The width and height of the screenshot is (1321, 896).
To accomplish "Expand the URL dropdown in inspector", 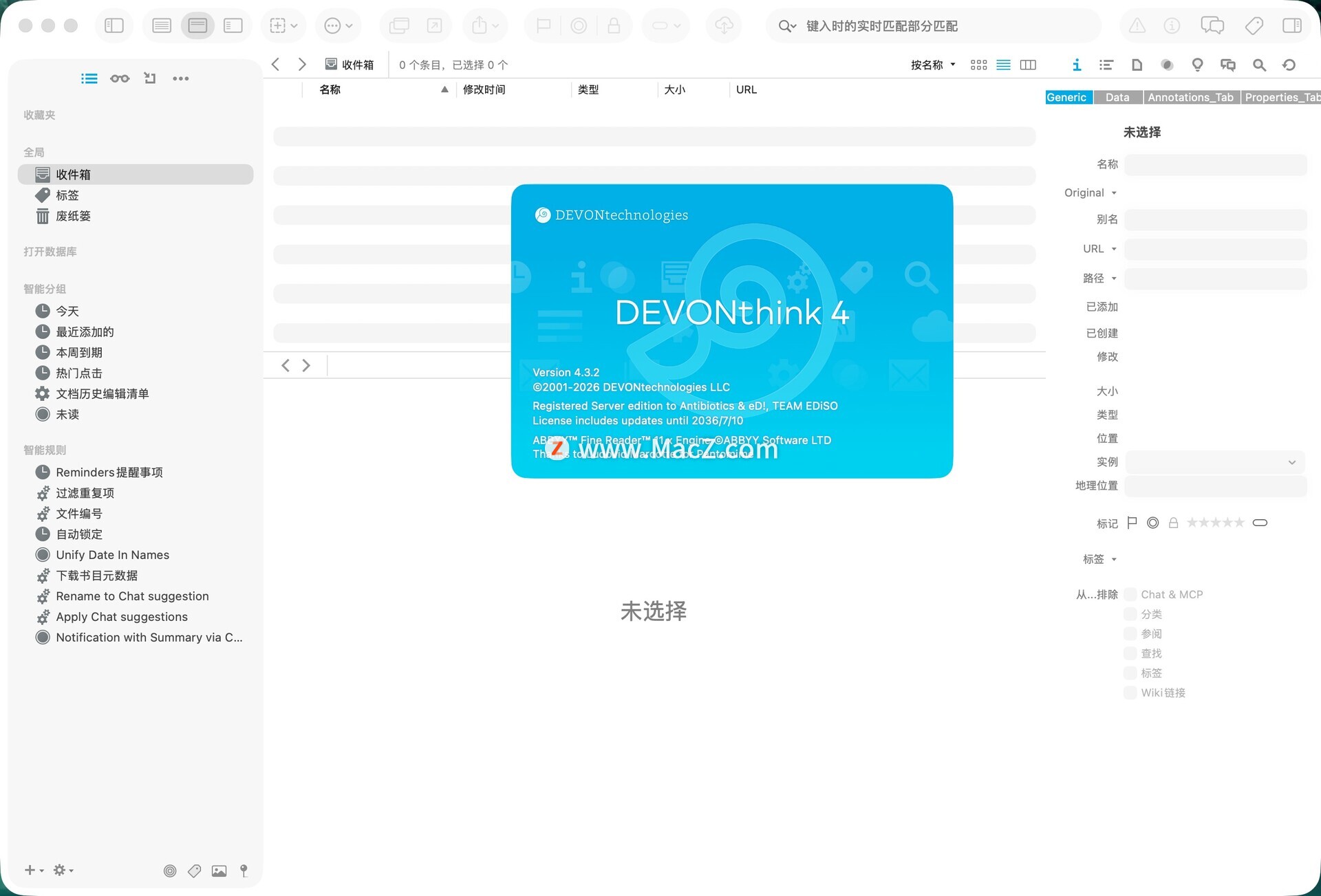I will pyautogui.click(x=1099, y=249).
